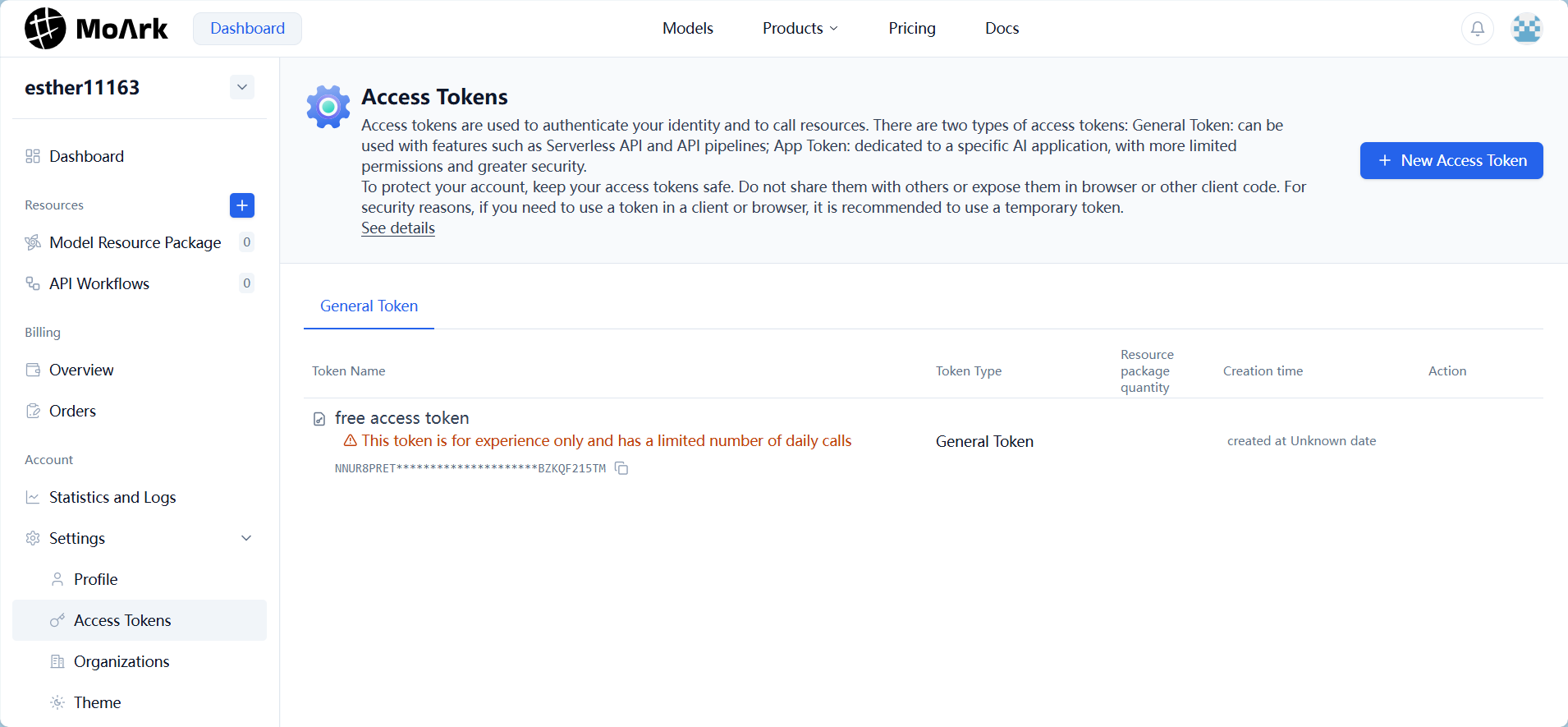Open the user avatar menu
This screenshot has height=727, width=1568.
tap(1526, 29)
